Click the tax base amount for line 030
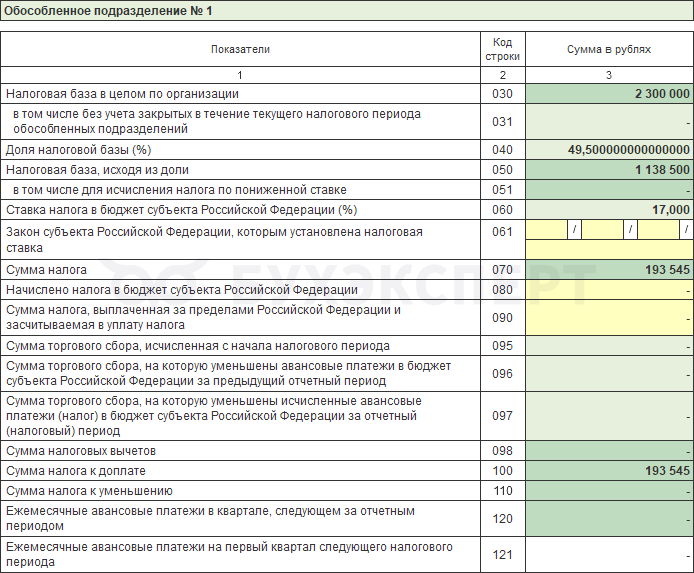 point(609,94)
